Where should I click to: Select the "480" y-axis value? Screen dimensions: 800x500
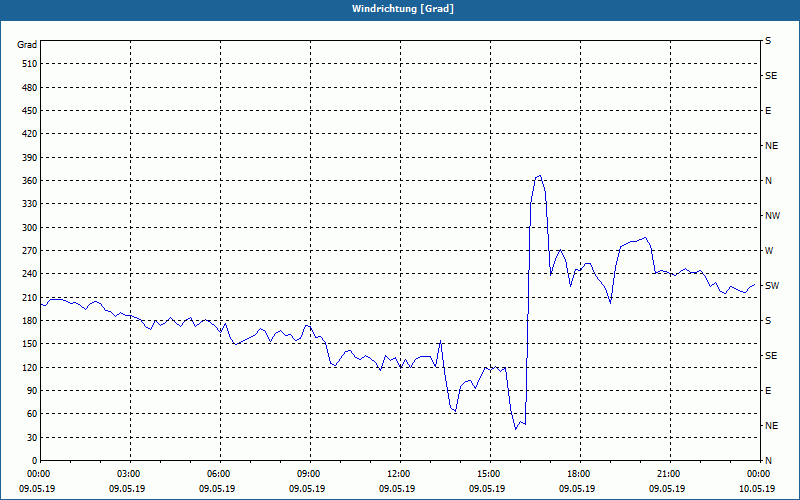coord(30,88)
